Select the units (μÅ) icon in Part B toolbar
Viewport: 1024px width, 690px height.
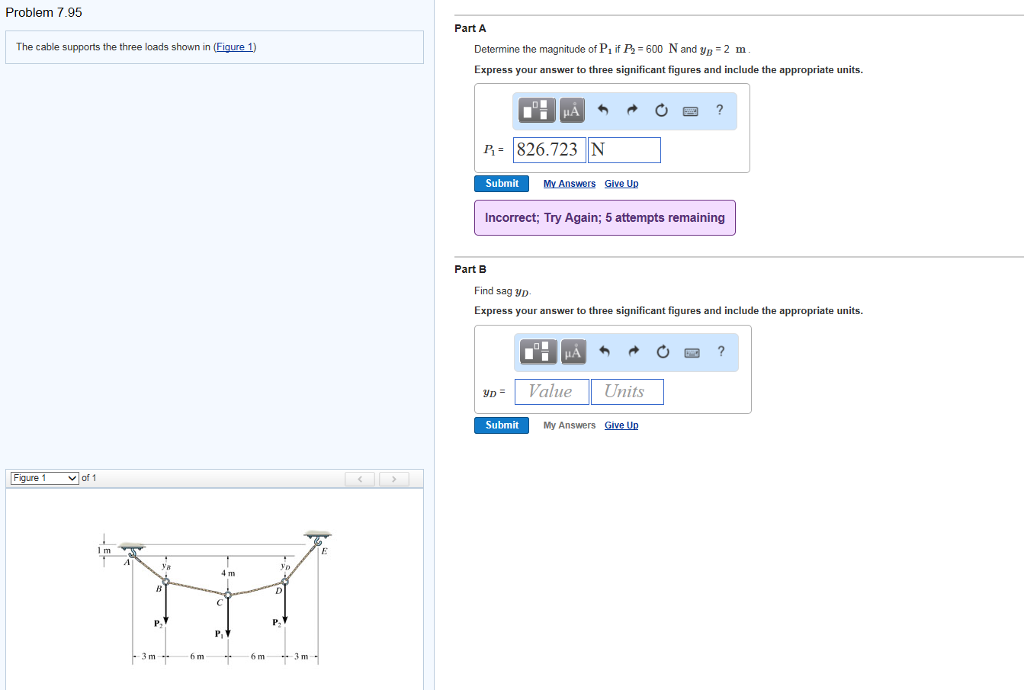pyautogui.click(x=572, y=352)
